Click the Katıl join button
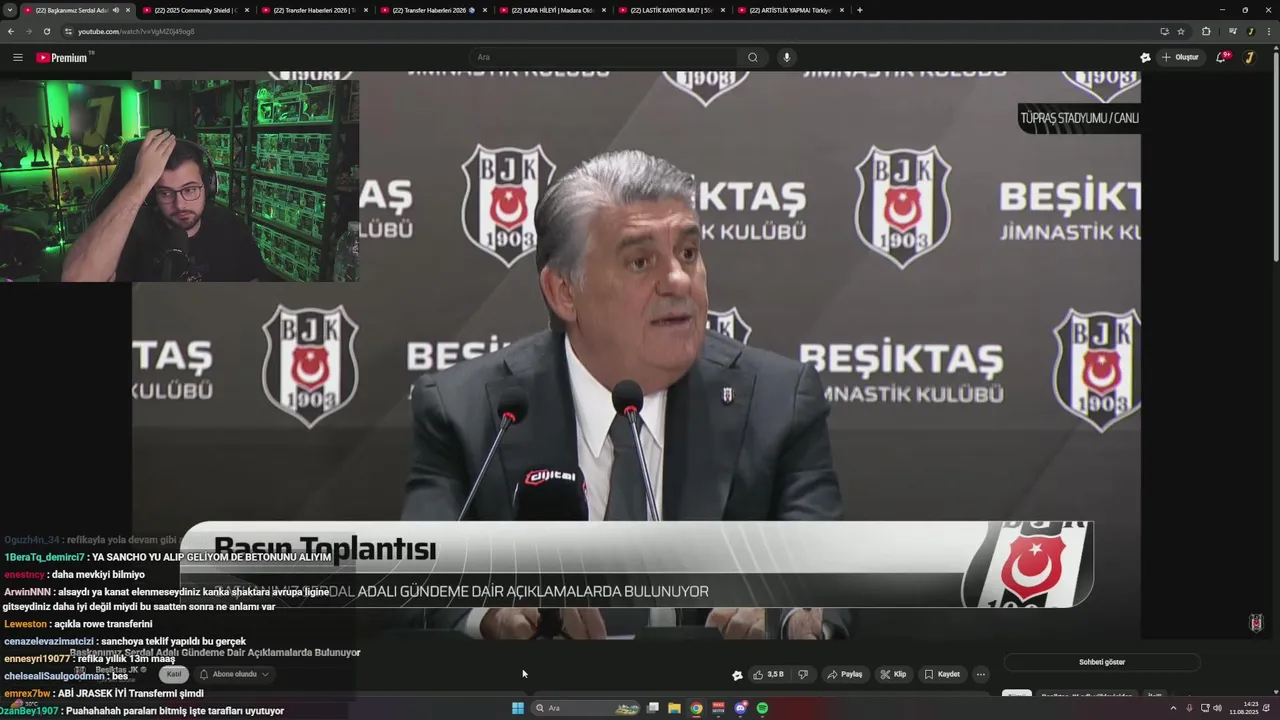Viewport: 1280px width, 720px height. point(174,674)
